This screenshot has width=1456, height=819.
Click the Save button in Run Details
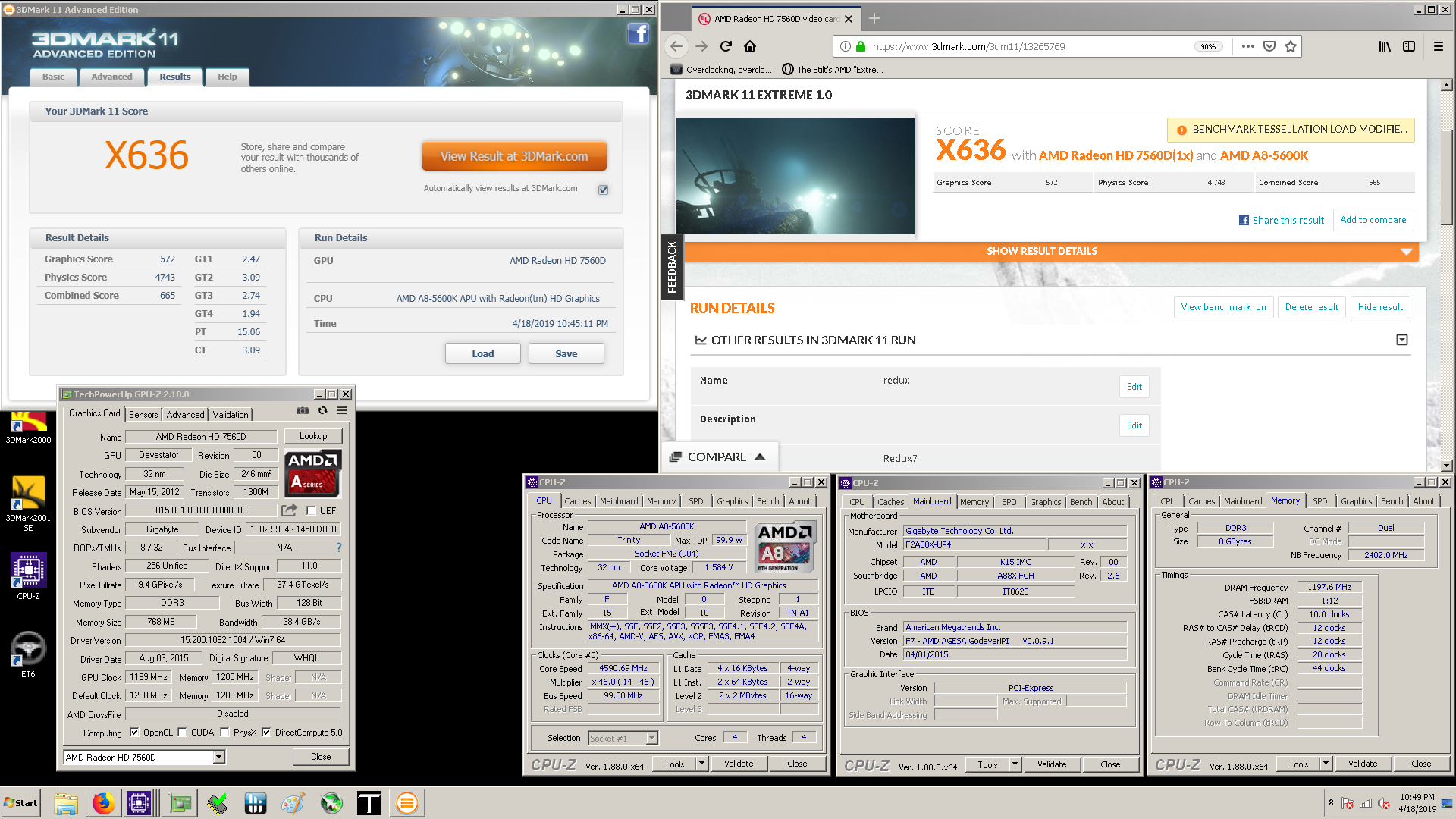click(566, 353)
